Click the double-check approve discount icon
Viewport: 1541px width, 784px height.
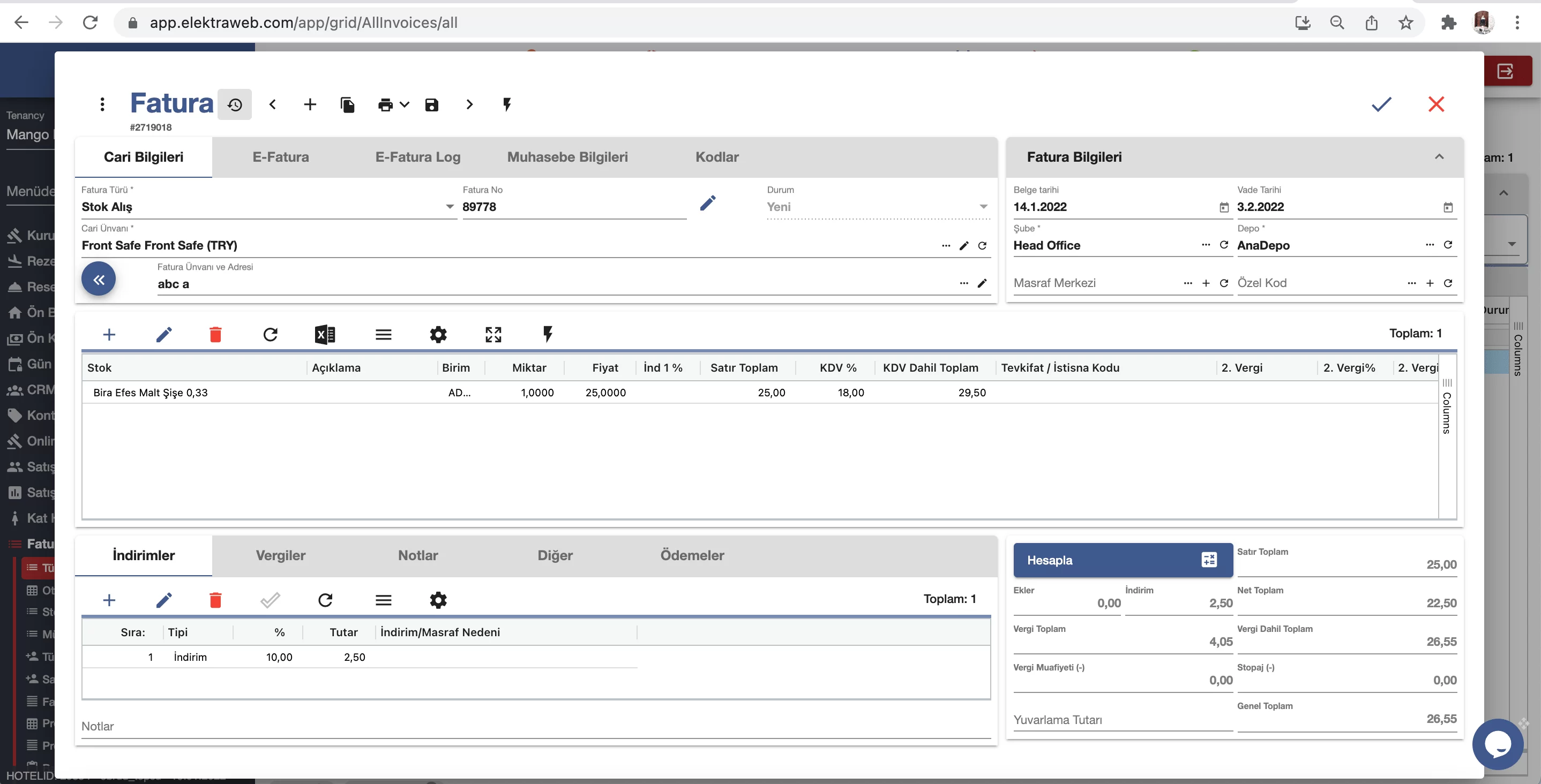(x=270, y=600)
